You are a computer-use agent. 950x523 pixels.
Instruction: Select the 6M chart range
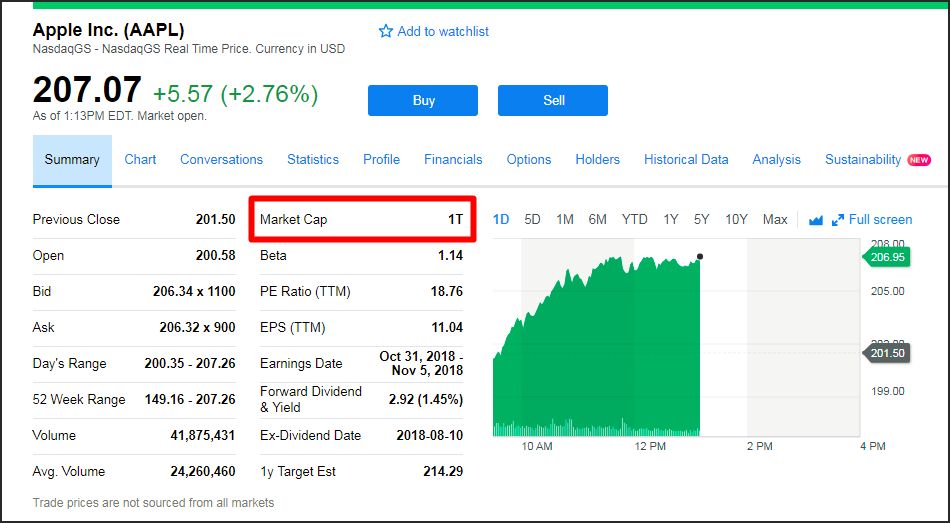597,219
